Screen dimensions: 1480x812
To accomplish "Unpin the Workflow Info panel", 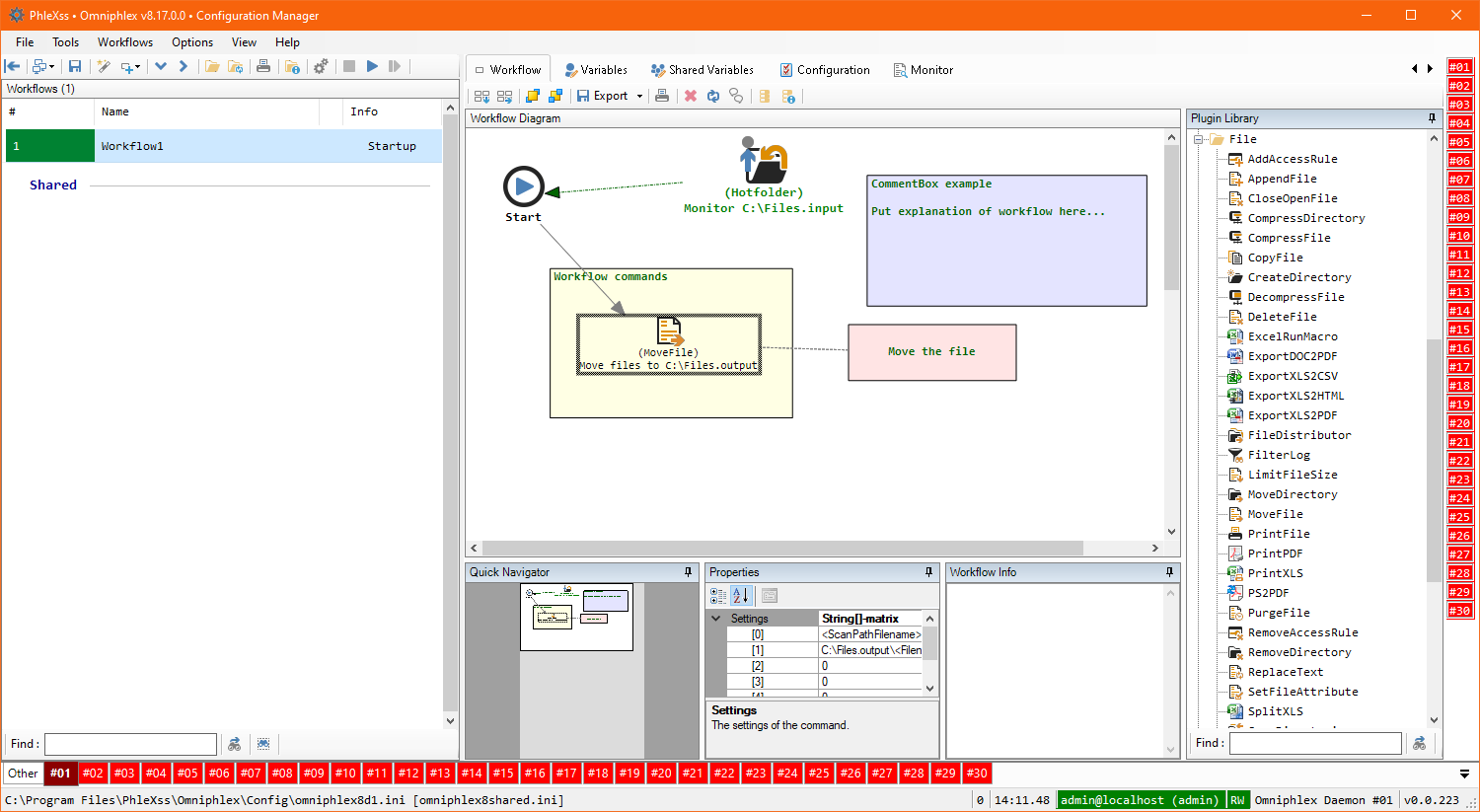I will pos(1169,572).
